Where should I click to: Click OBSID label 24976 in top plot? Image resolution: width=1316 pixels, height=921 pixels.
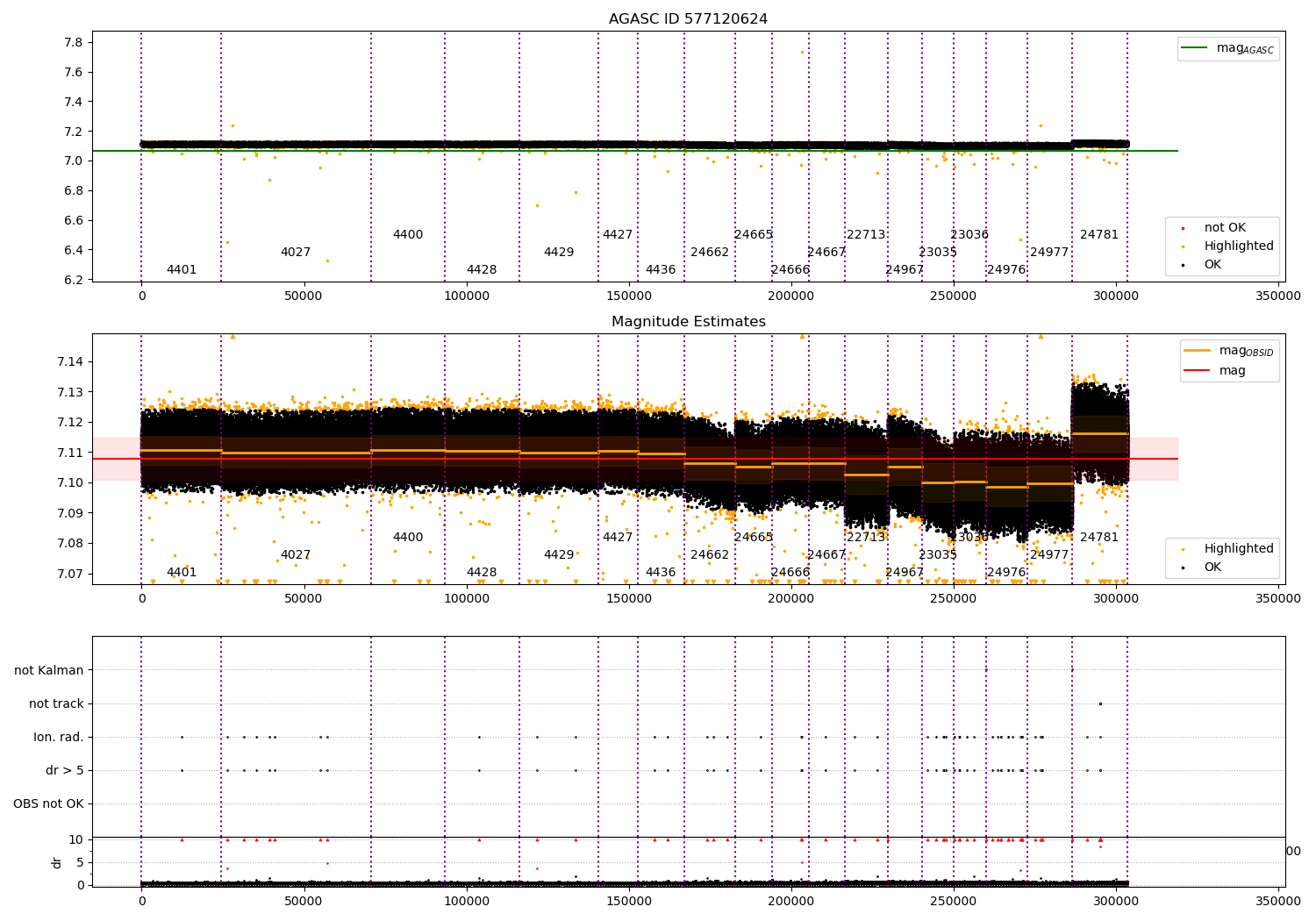[x=1006, y=270]
